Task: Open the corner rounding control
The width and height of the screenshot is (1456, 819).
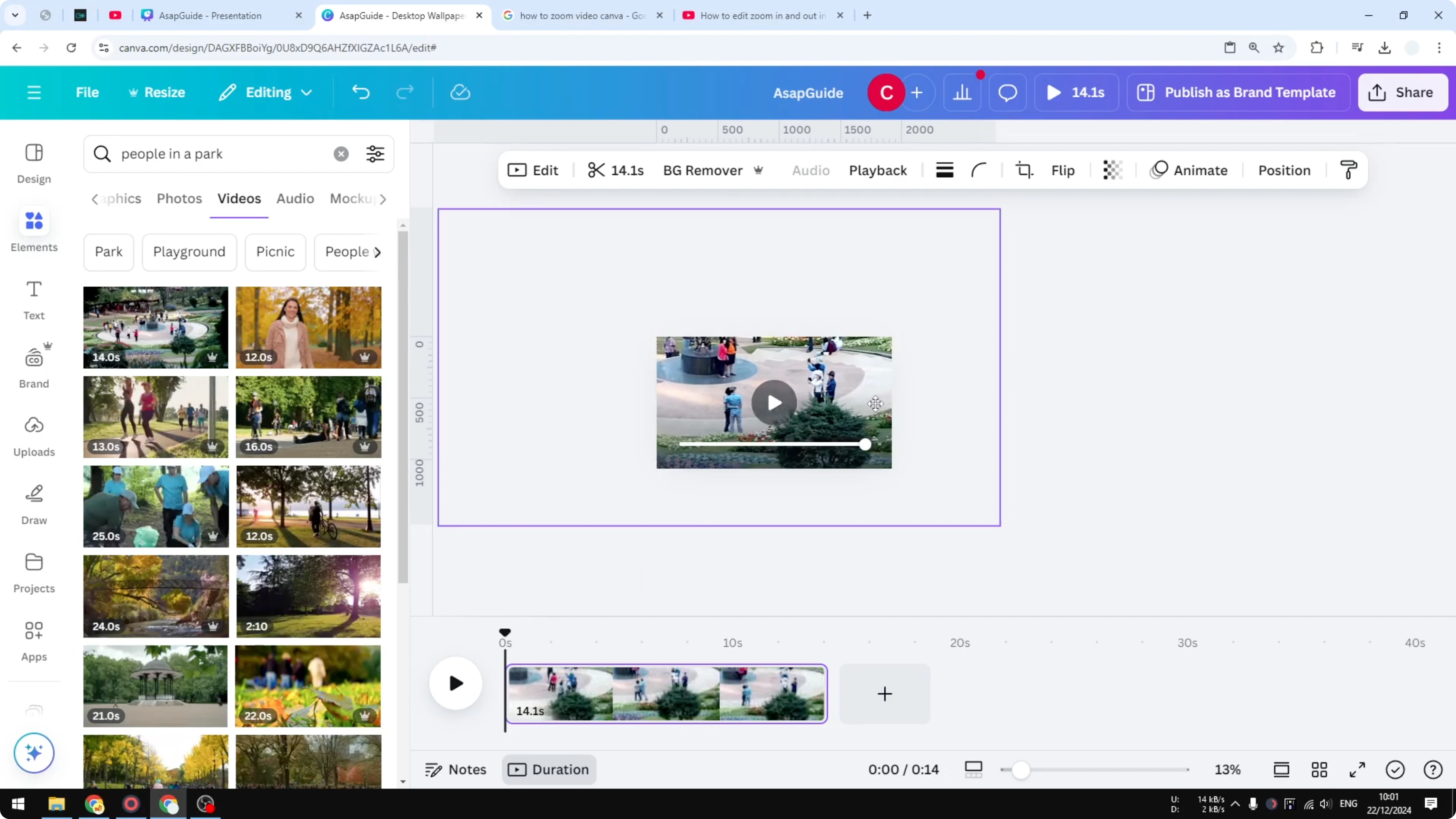Action: click(979, 170)
